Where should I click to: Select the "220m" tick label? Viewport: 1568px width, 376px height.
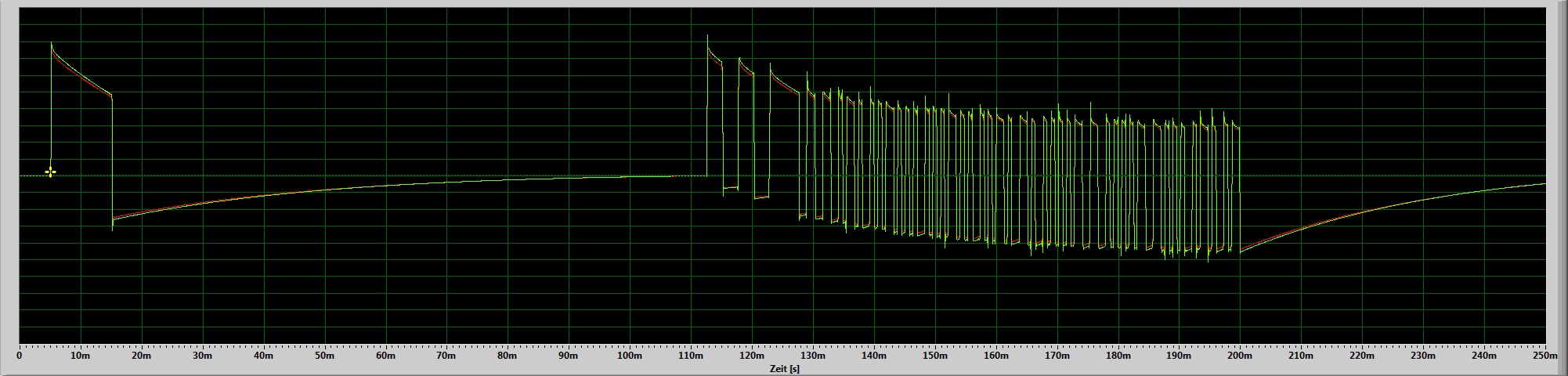(x=1363, y=356)
